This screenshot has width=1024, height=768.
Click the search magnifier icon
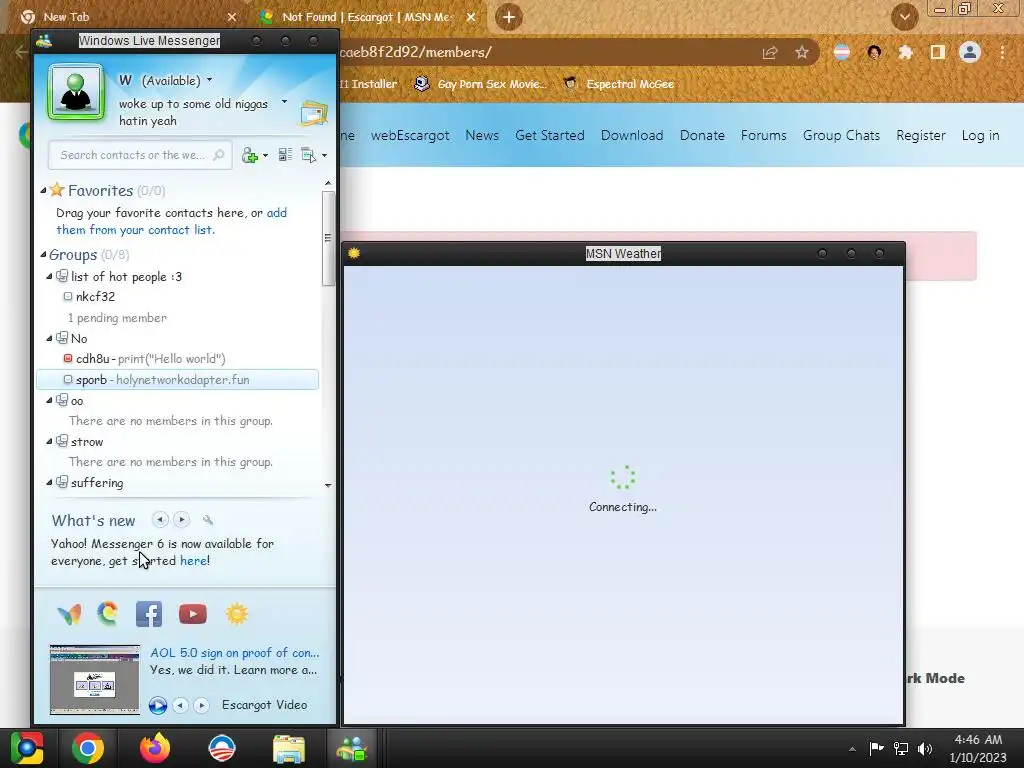[219, 155]
